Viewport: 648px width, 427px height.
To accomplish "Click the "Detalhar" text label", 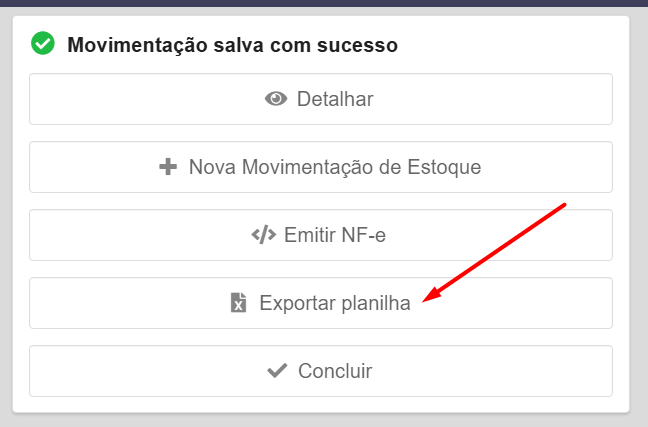I will 335,99.
